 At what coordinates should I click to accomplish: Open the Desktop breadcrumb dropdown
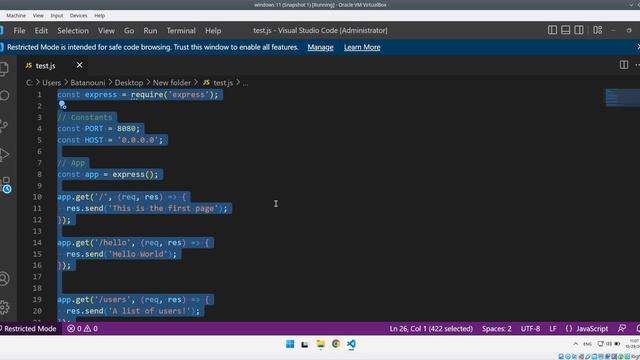tap(129, 82)
